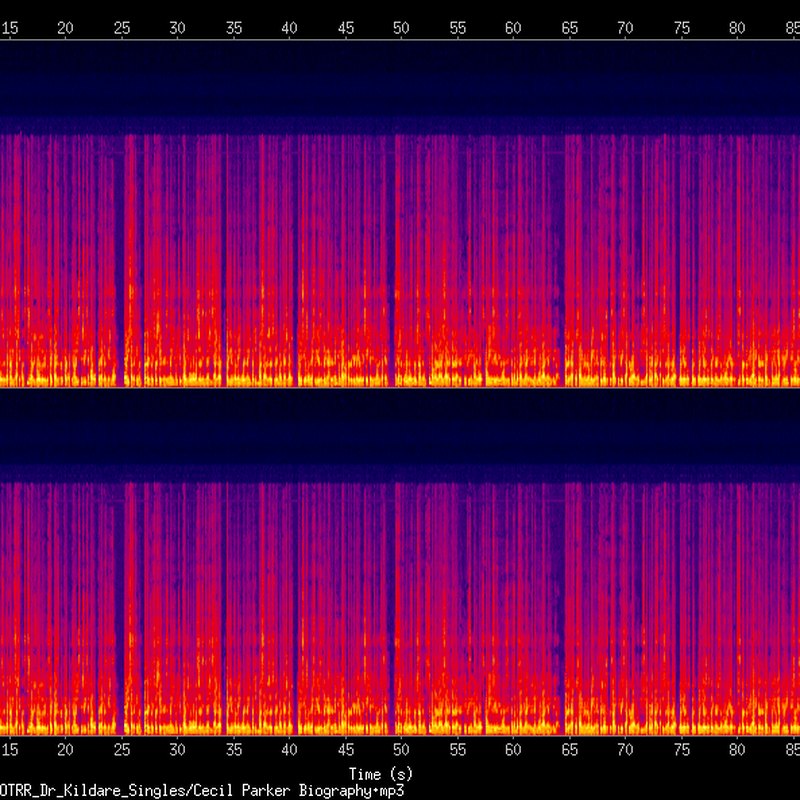
Task: Click tick label 25 on the top time axis
Action: [121, 28]
